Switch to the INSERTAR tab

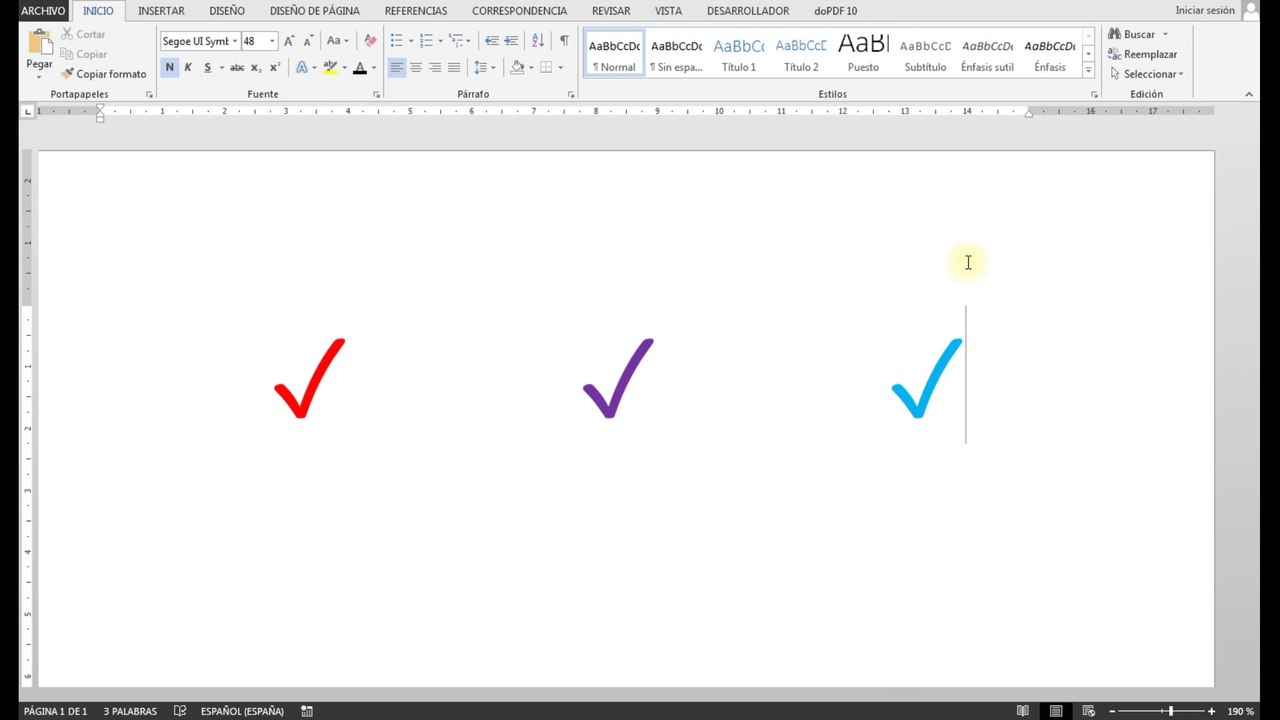161,11
